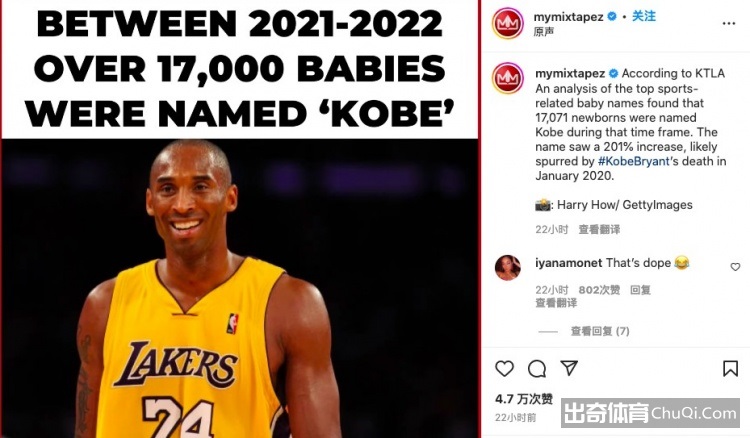Open 4.7 万次赞 likes list
This screenshot has height=438, width=750.
tap(524, 399)
